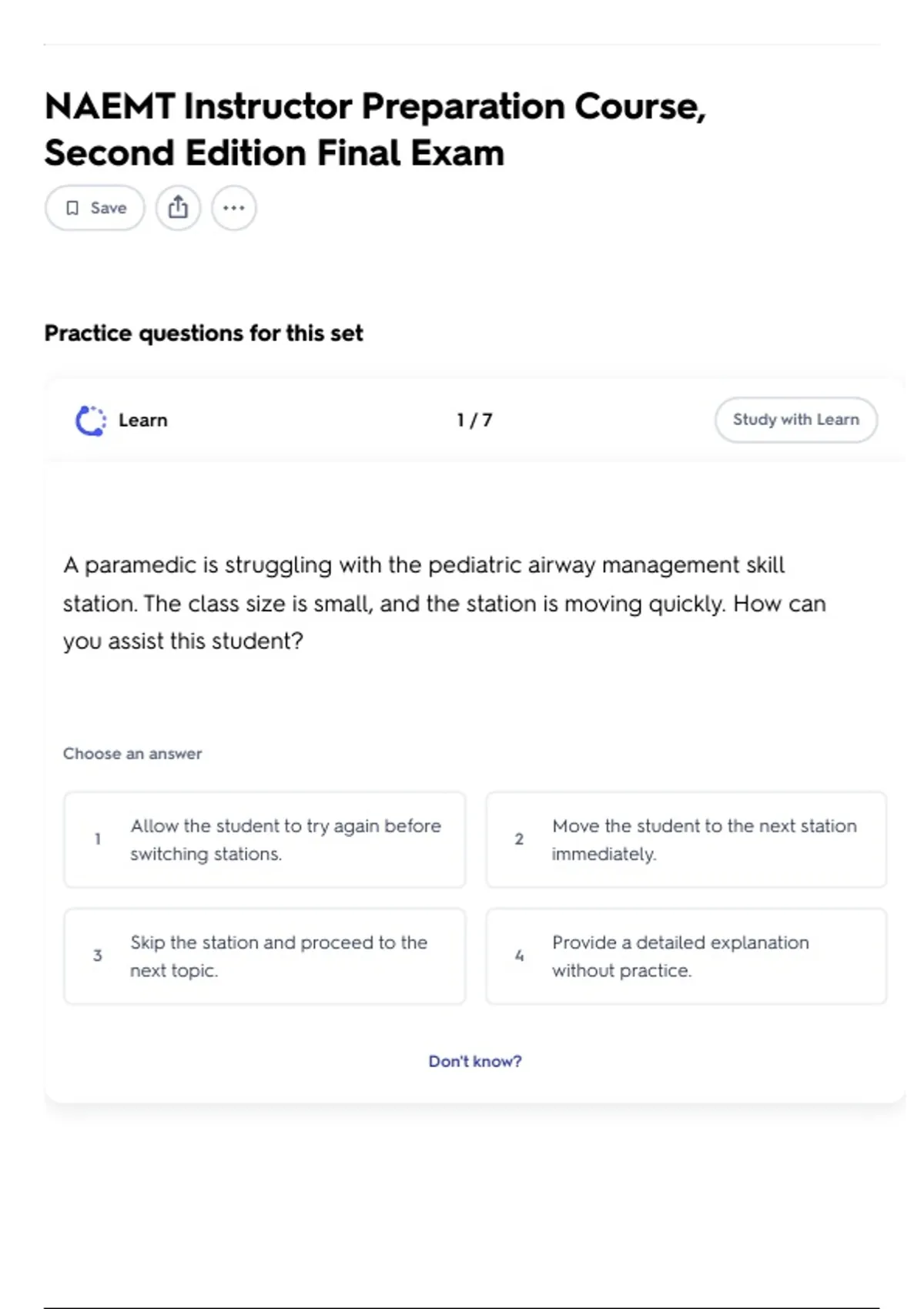Screen dimensions: 924x1309
Task: Click the bookmark icon inside Save
Action: tap(72, 208)
